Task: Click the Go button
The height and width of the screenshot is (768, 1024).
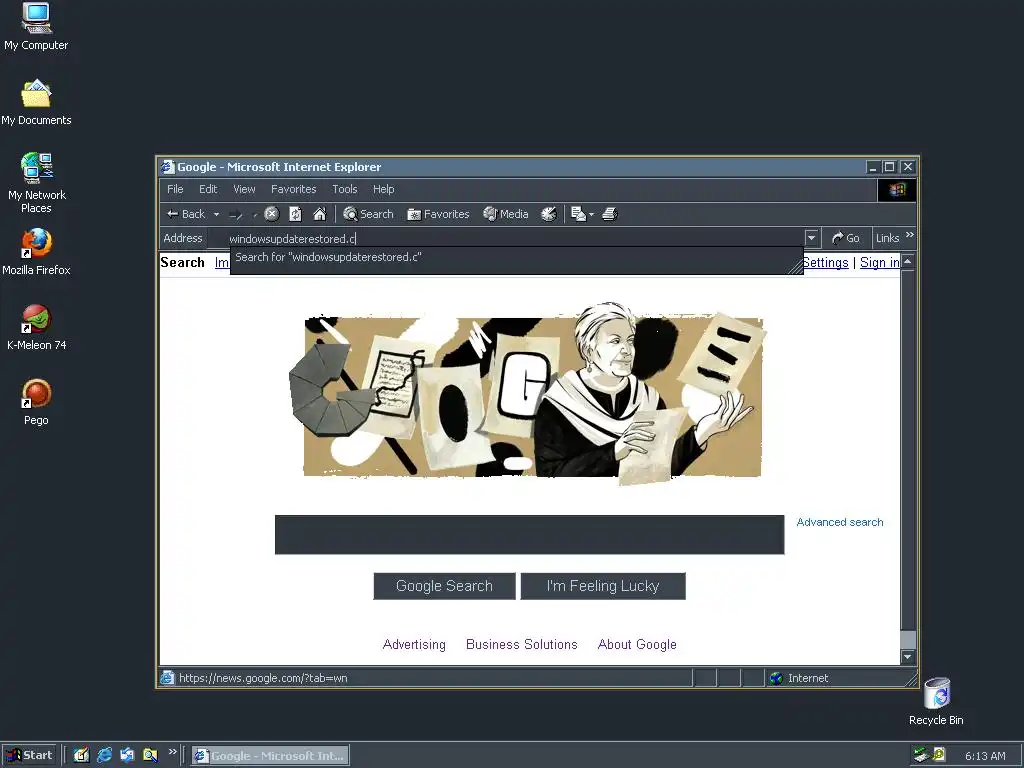Action: (x=846, y=238)
